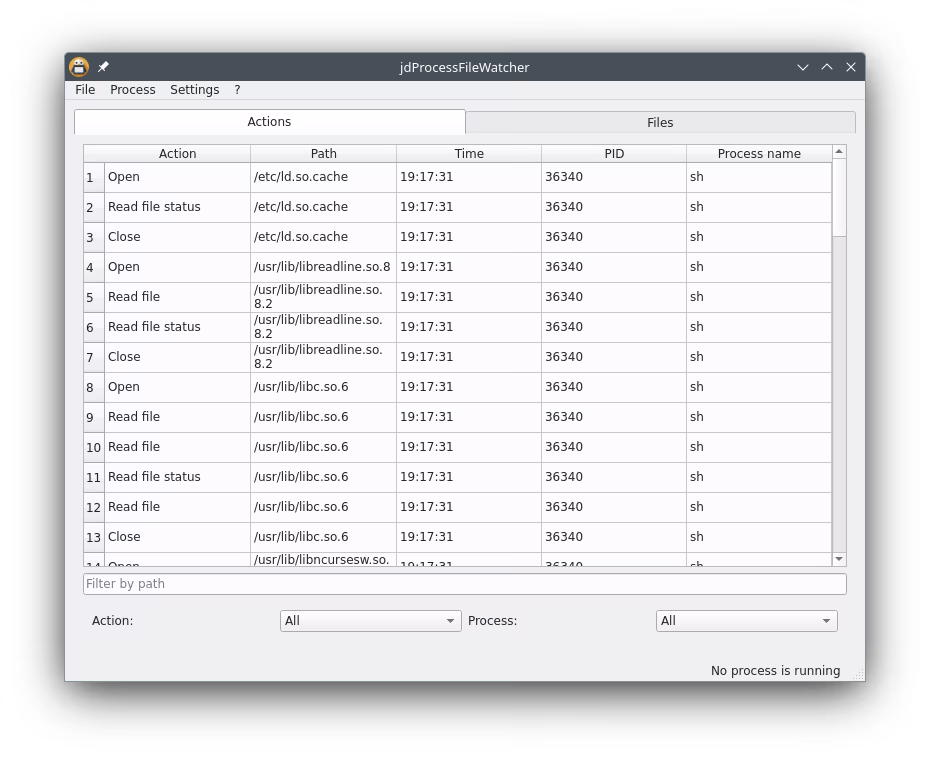
Task: Click Read file status in row 11
Action: tap(177, 477)
